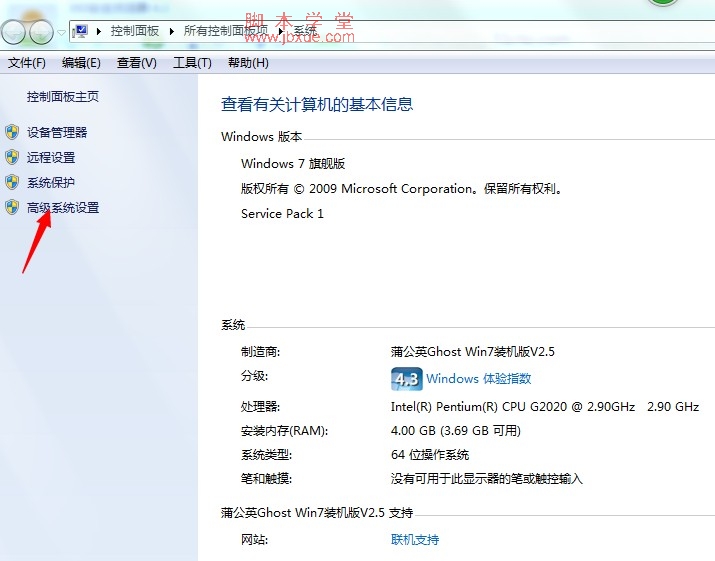Click the Intel(R) Pentium(R) CPU G2020 processor value
This screenshot has height=561, width=715.
click(x=545, y=406)
